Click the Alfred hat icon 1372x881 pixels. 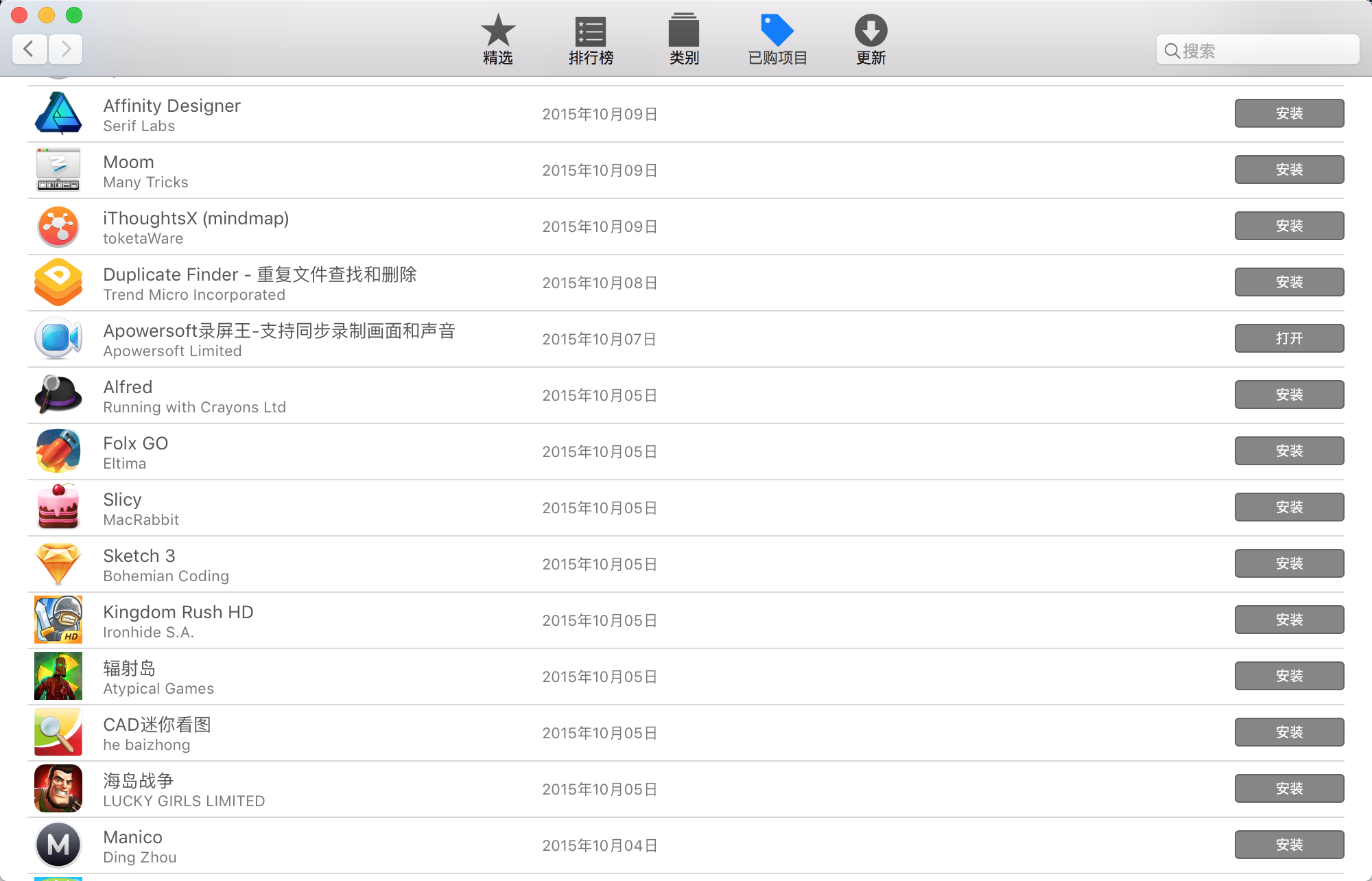[58, 395]
